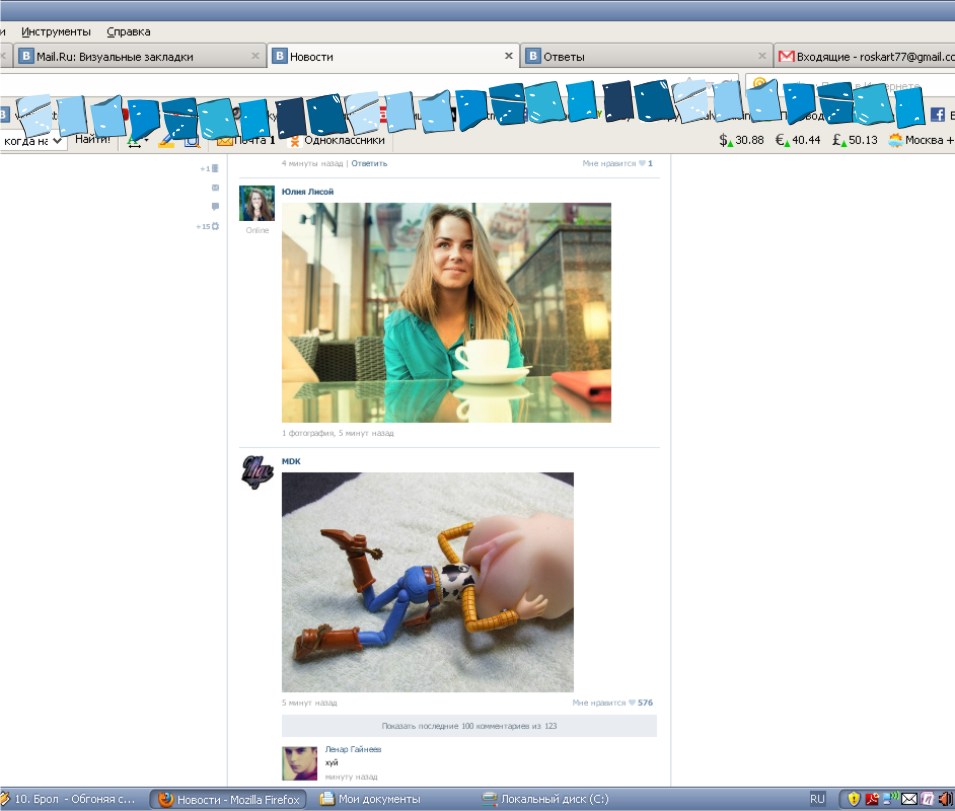Click the Gmail icon on the Входящие tab

pyautogui.click(x=786, y=56)
